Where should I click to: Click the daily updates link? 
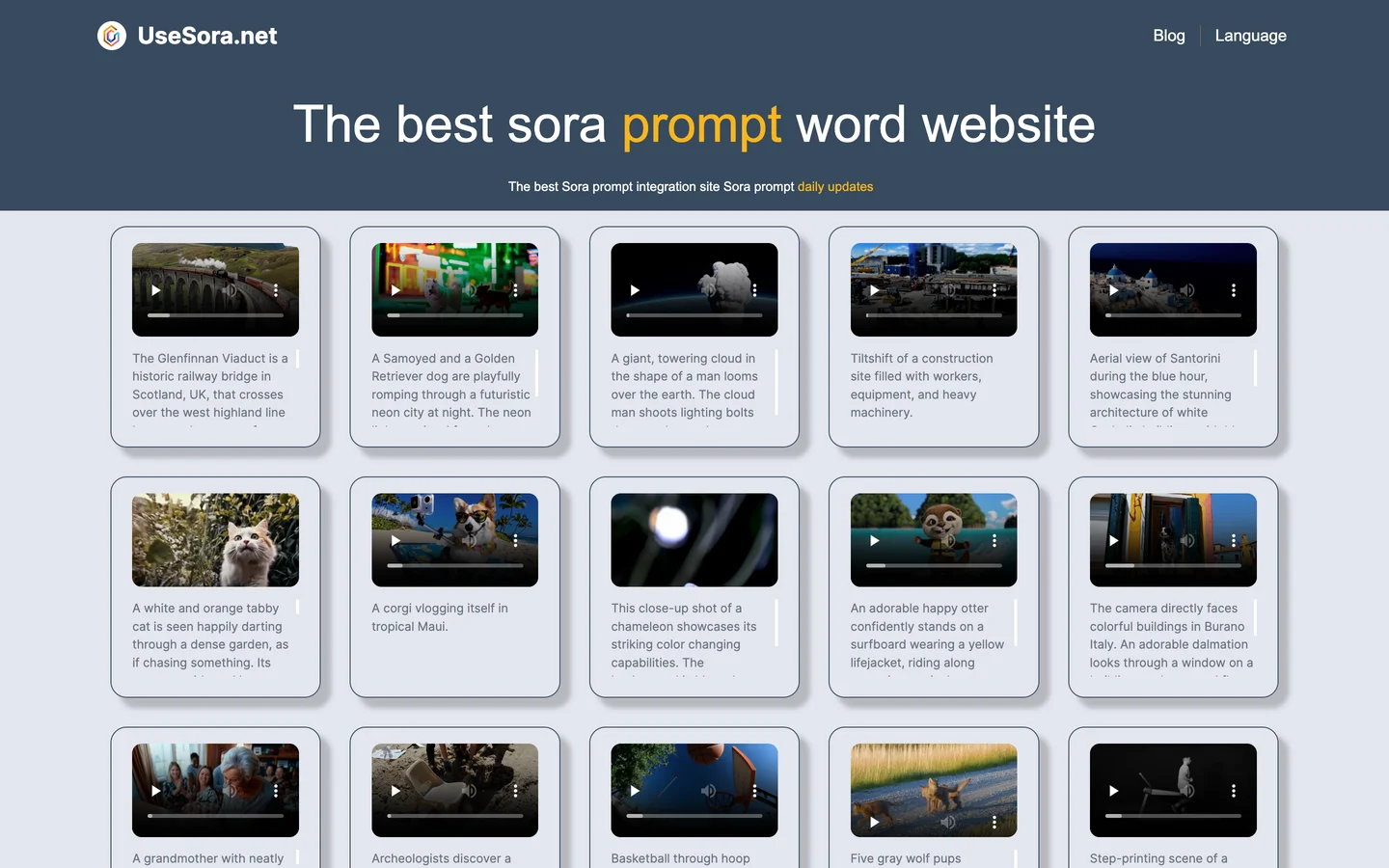pyautogui.click(x=834, y=187)
